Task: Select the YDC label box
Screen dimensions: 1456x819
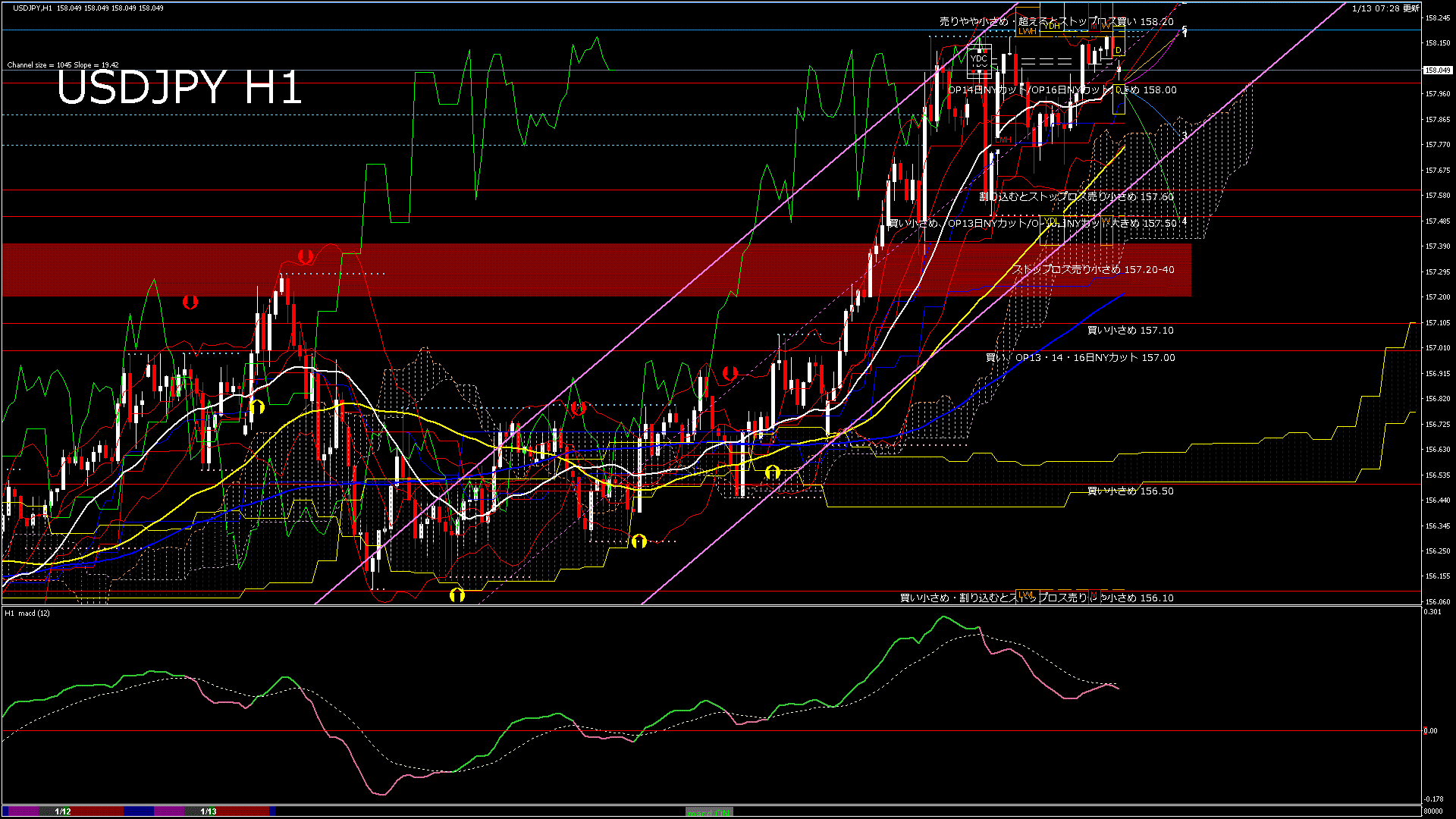Action: pyautogui.click(x=979, y=59)
